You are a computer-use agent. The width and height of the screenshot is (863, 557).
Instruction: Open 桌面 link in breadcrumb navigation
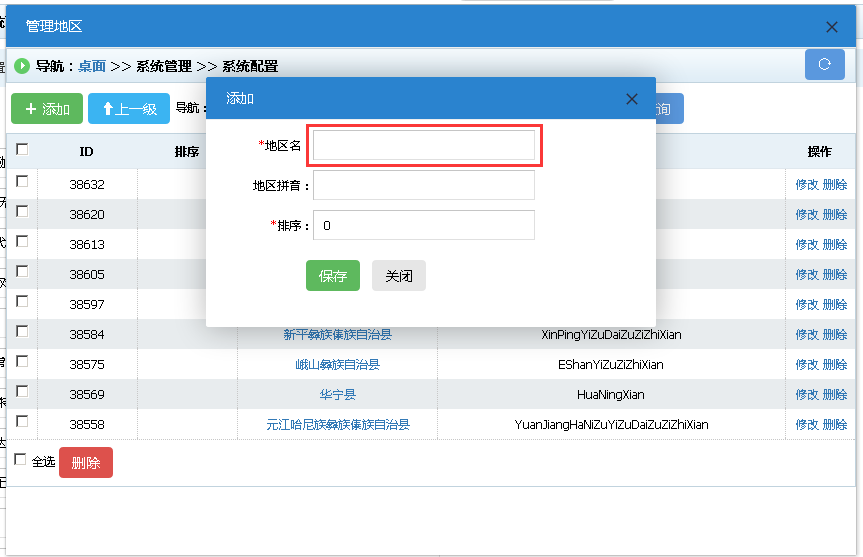click(x=92, y=66)
